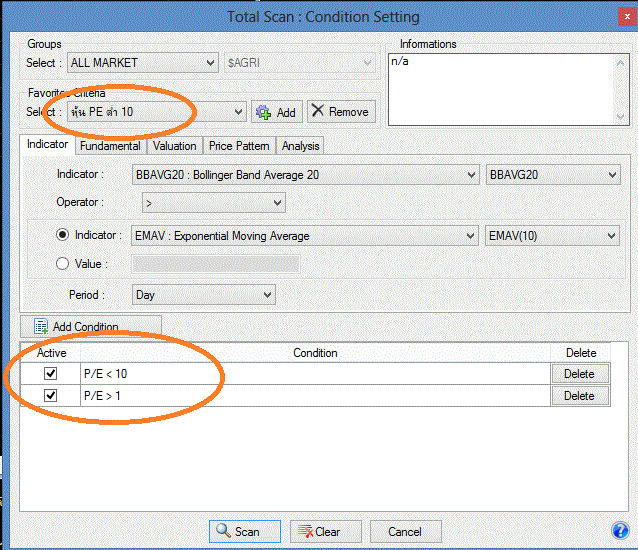Screen dimensions: 638x550
Task: Click the Informations scrollbar up arrow
Action: tap(621, 63)
